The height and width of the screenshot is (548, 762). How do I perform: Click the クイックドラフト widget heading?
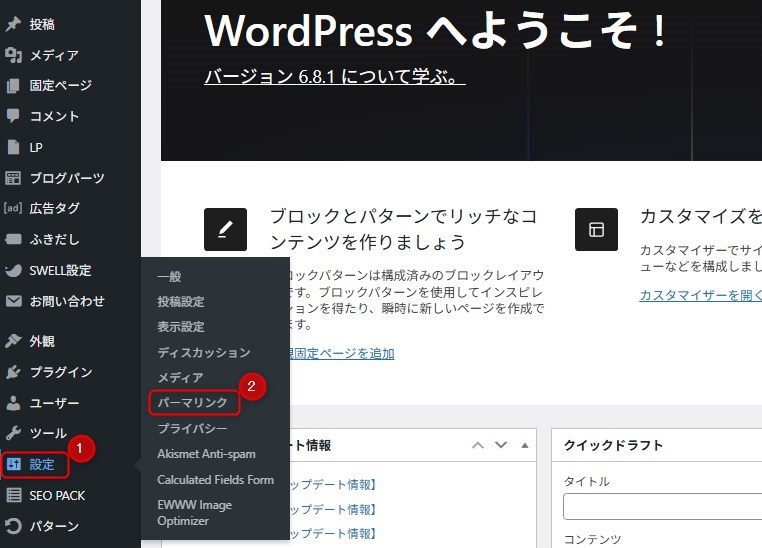pyautogui.click(x=613, y=445)
